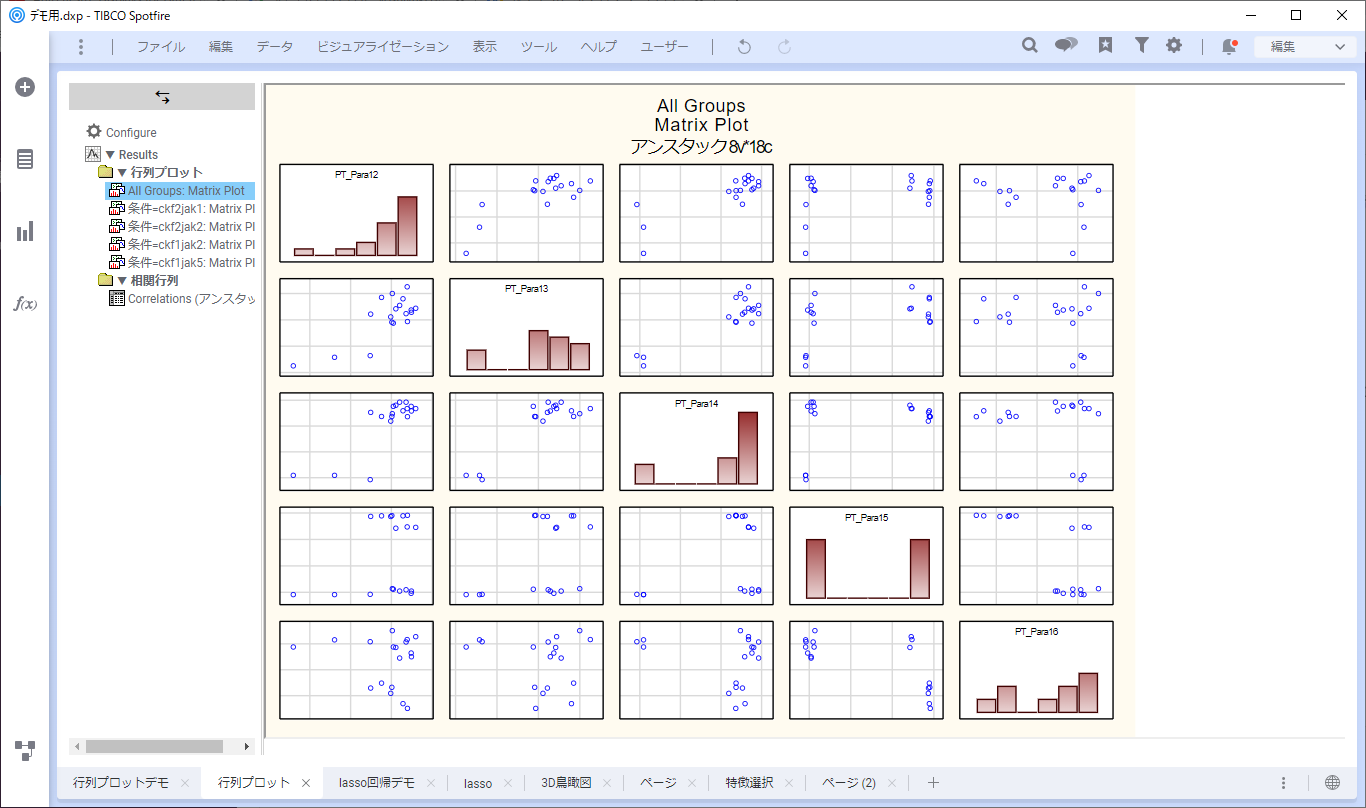The width and height of the screenshot is (1366, 808).
Task: Add a new page with plus tab button
Action: tap(933, 783)
